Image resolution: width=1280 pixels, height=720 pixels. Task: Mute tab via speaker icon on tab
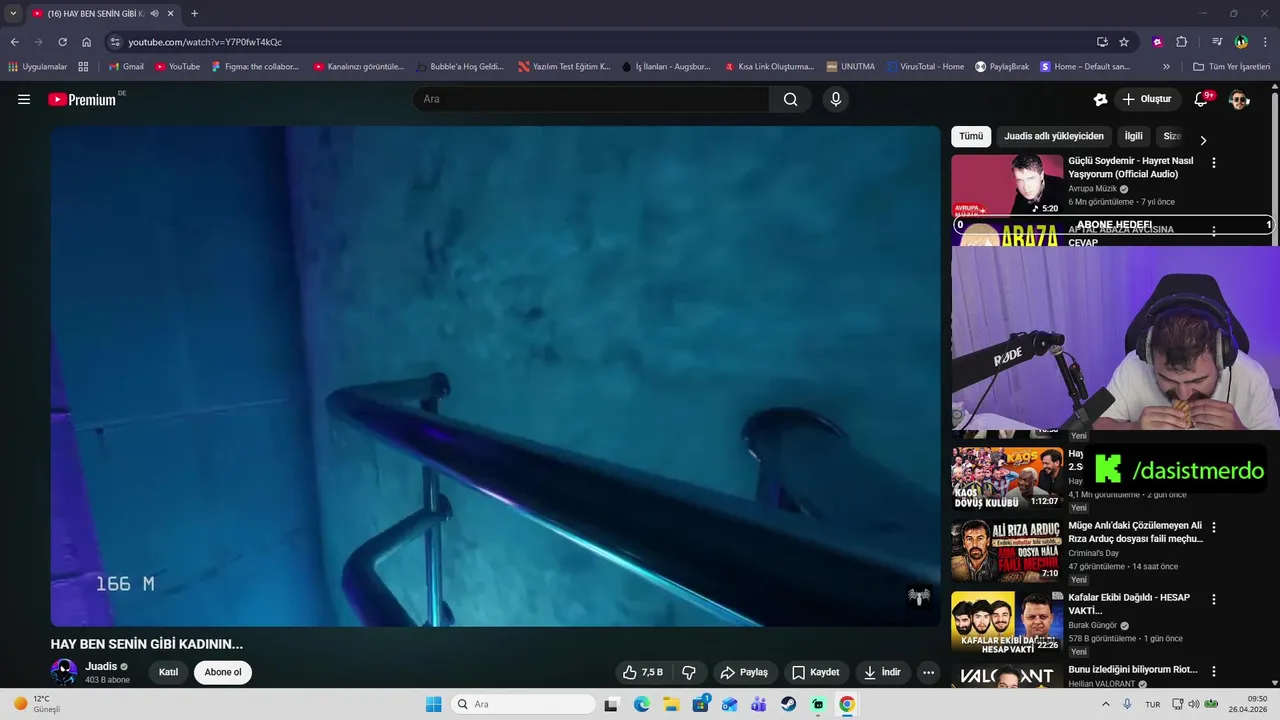coord(154,13)
